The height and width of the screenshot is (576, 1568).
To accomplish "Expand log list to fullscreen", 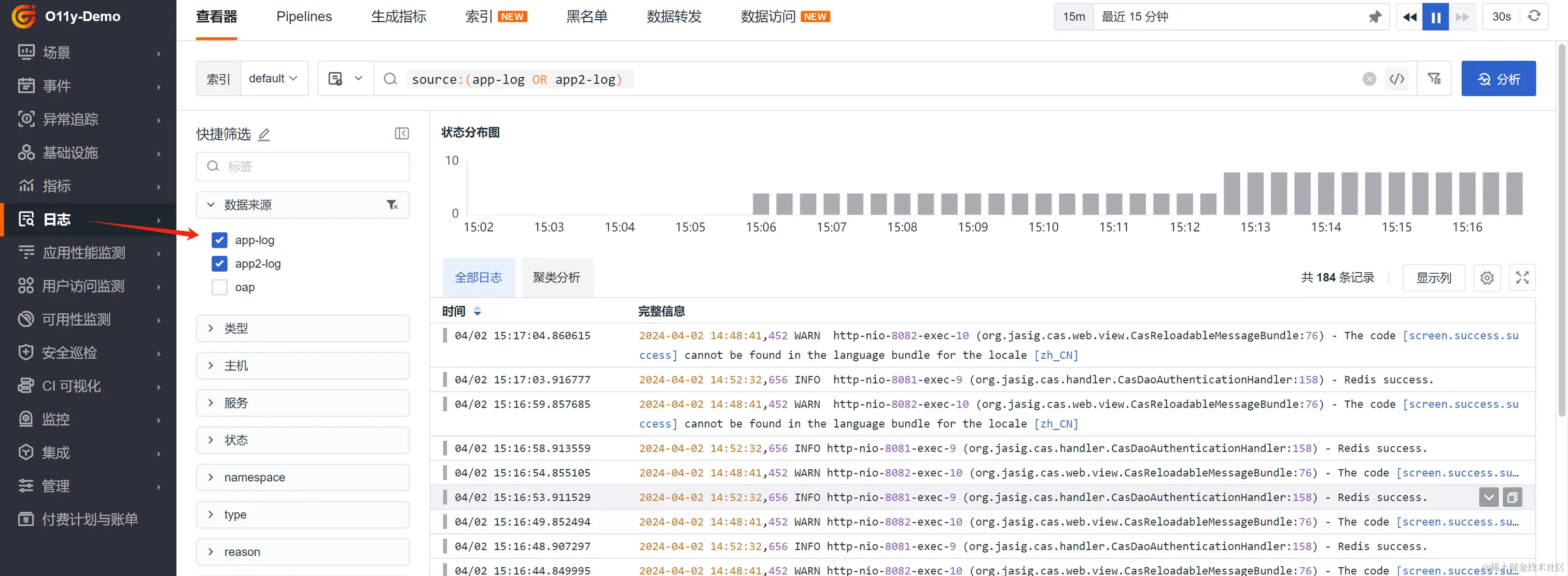I will coord(1522,278).
